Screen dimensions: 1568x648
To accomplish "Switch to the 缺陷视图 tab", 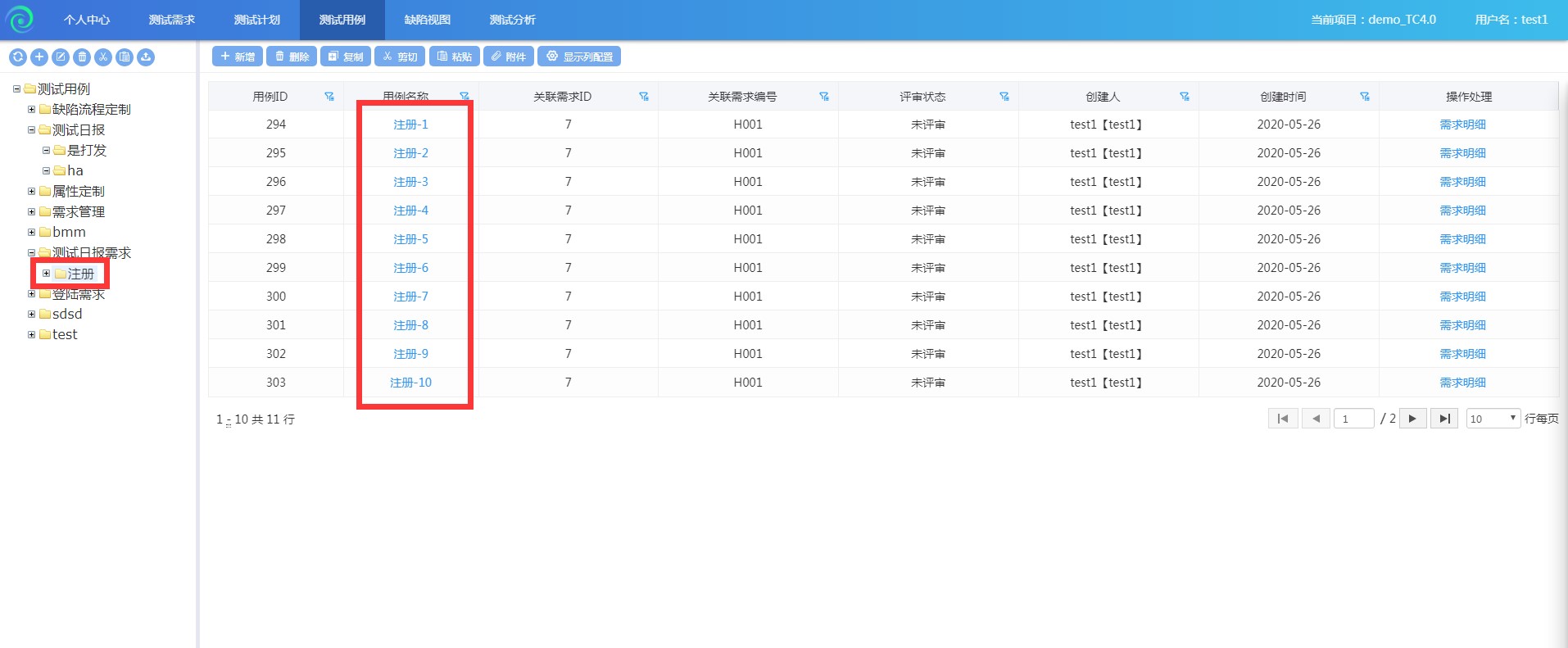I will point(427,20).
